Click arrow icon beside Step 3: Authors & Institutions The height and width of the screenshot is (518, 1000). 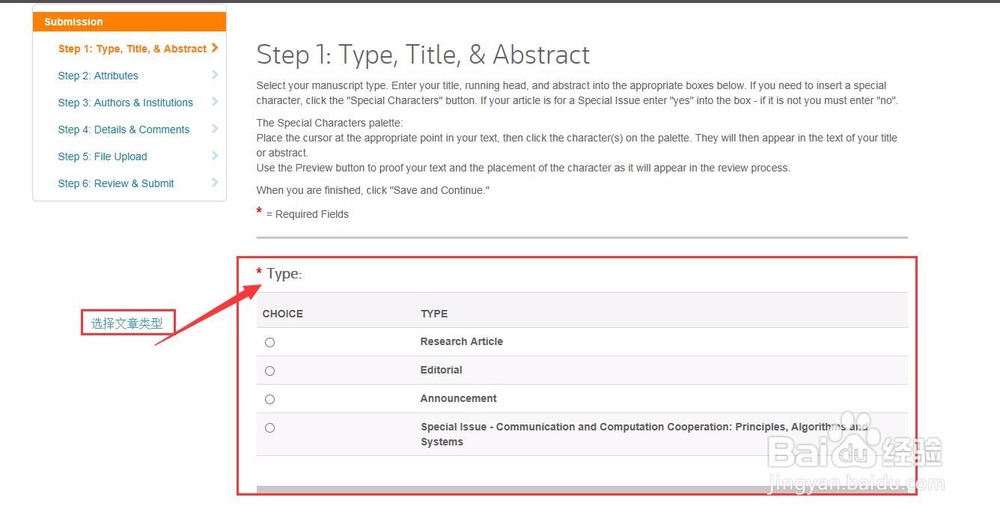click(215, 101)
